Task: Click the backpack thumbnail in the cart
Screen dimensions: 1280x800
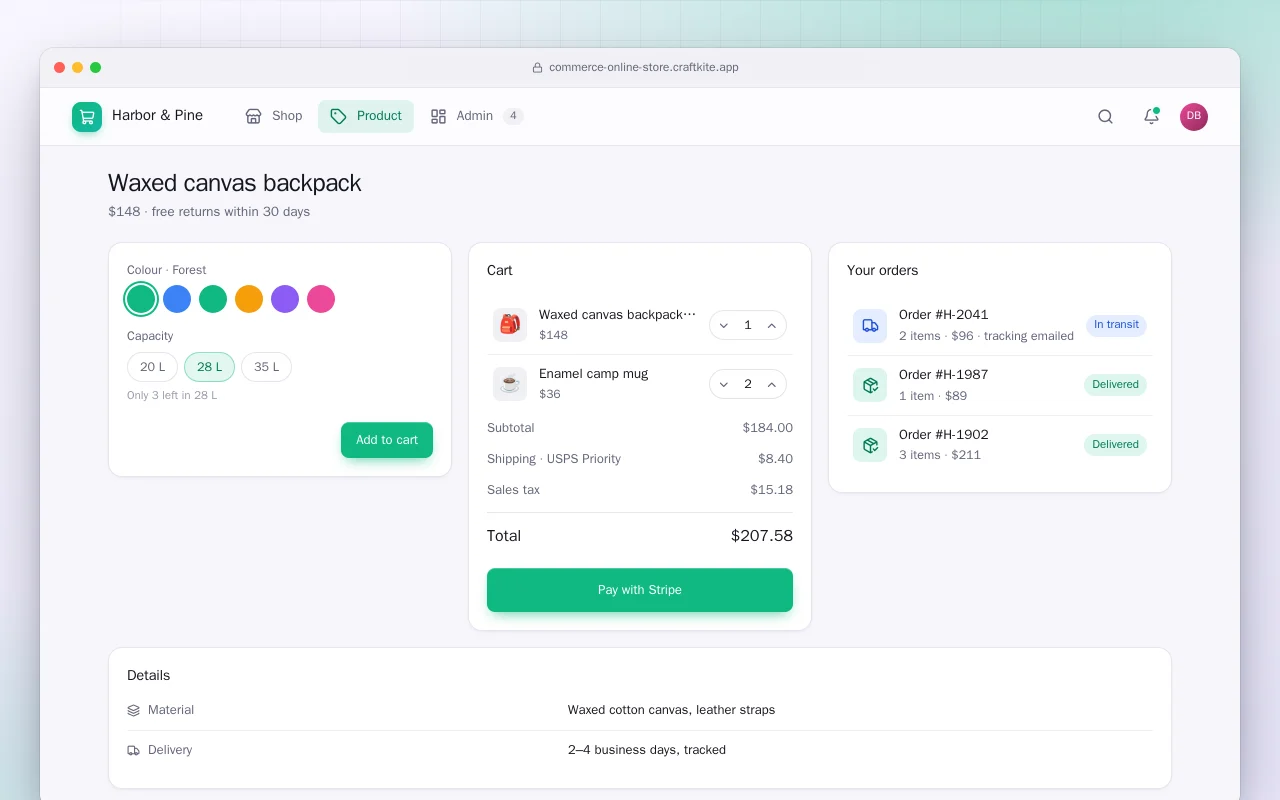Action: [510, 324]
